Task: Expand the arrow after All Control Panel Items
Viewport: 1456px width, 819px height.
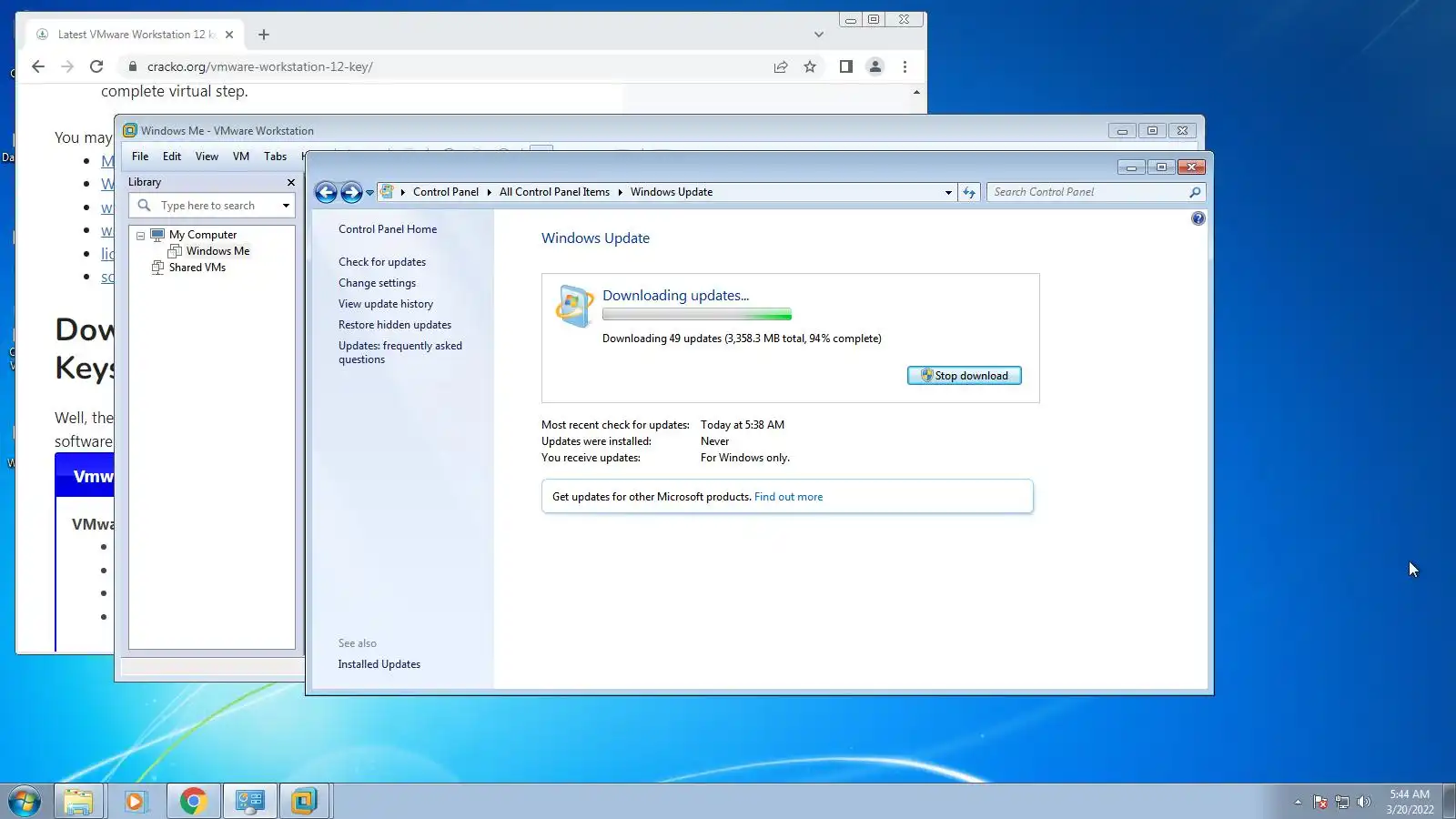Action: pyautogui.click(x=620, y=192)
